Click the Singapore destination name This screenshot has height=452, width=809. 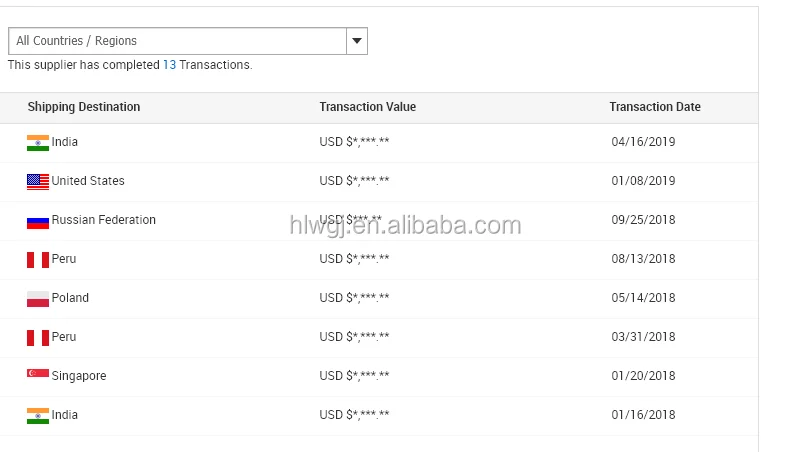78,376
